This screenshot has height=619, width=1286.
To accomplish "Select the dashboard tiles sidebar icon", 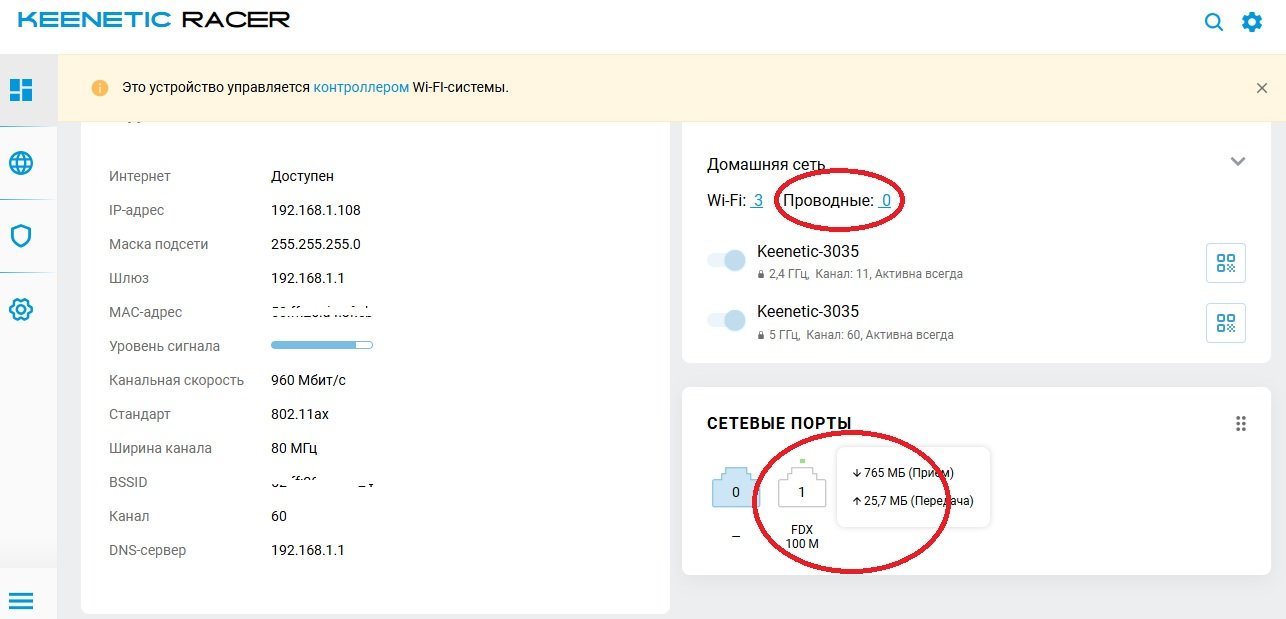I will [21, 90].
